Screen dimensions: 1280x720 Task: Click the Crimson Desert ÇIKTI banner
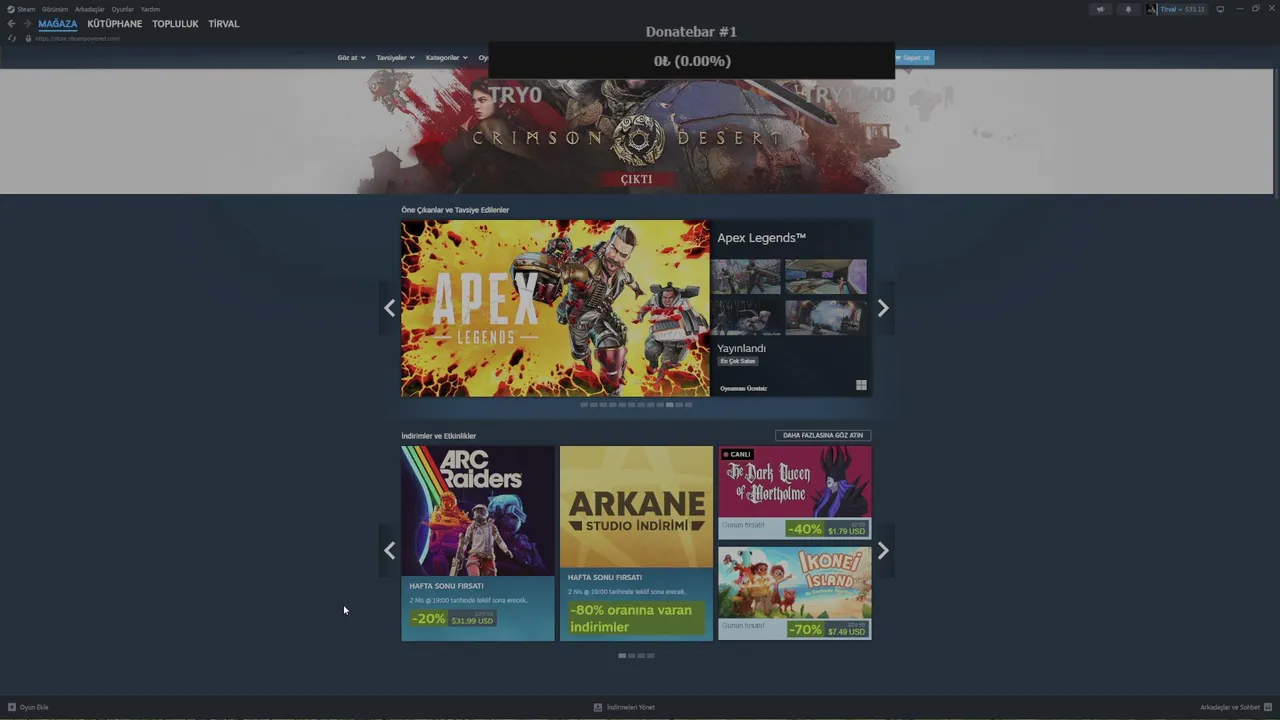pos(636,131)
